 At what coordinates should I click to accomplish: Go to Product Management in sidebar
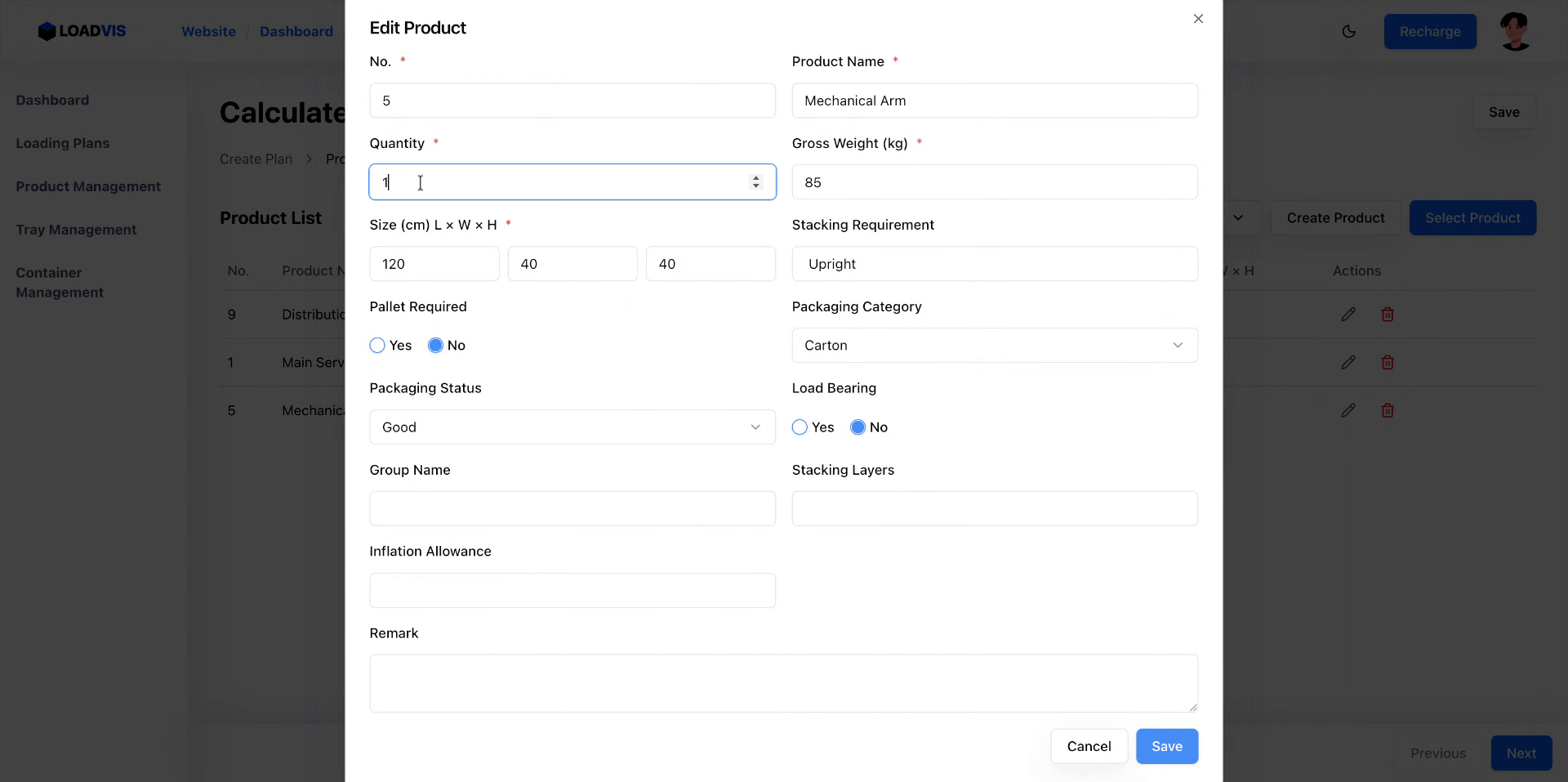(x=88, y=186)
